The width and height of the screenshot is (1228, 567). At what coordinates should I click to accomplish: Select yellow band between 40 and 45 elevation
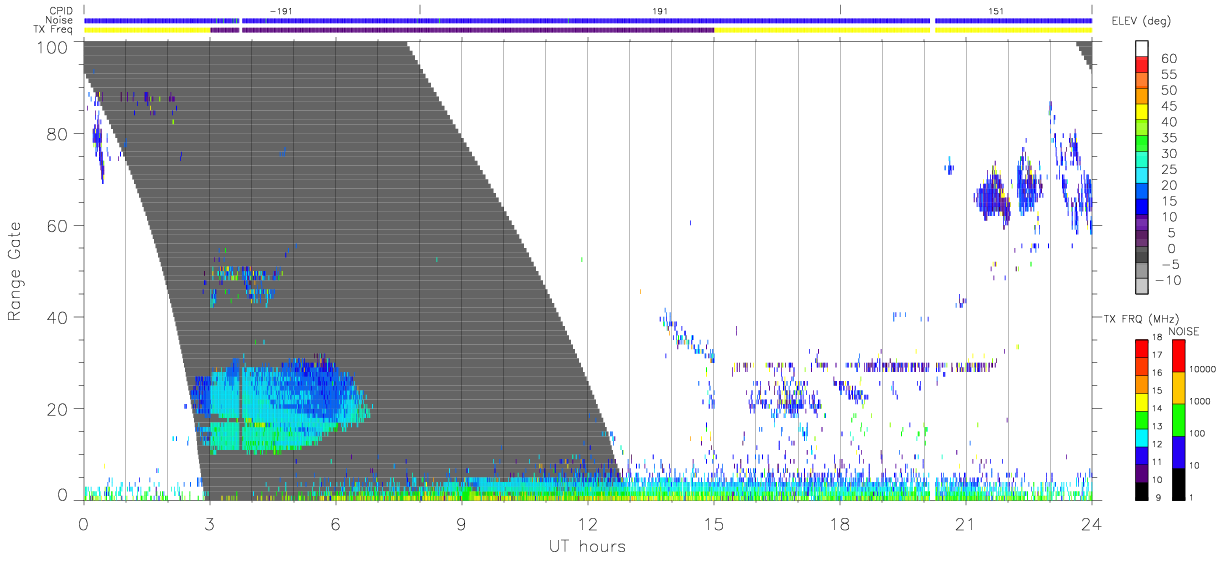[x=1142, y=114]
